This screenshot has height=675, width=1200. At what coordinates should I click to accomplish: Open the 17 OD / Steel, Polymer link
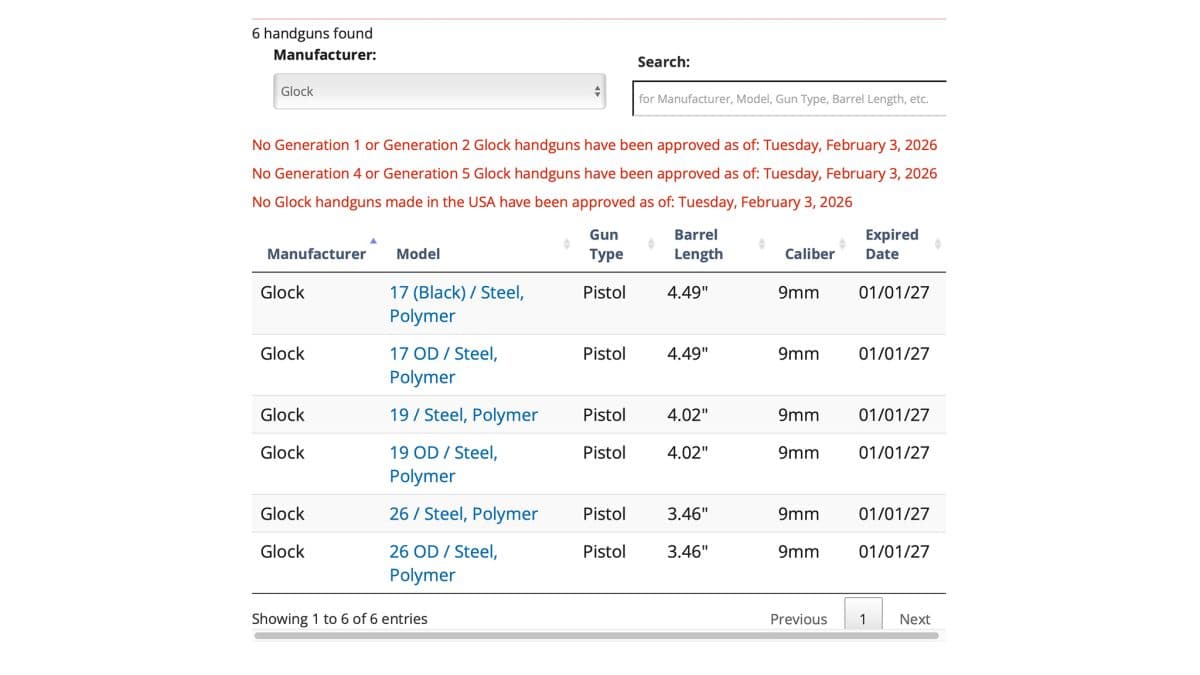tap(443, 365)
